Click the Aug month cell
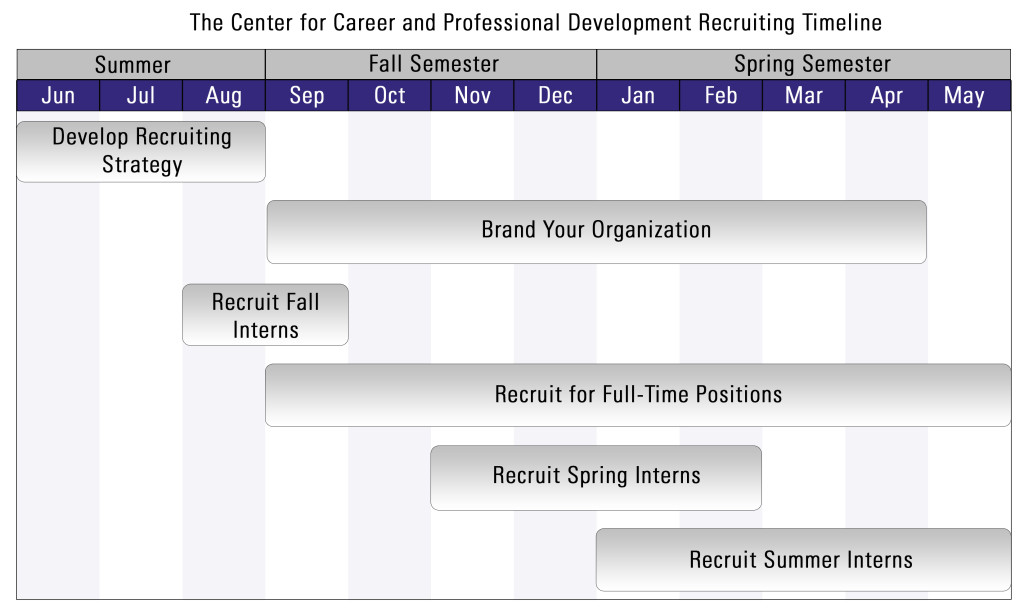Viewport: 1024px width, 612px height. (224, 95)
